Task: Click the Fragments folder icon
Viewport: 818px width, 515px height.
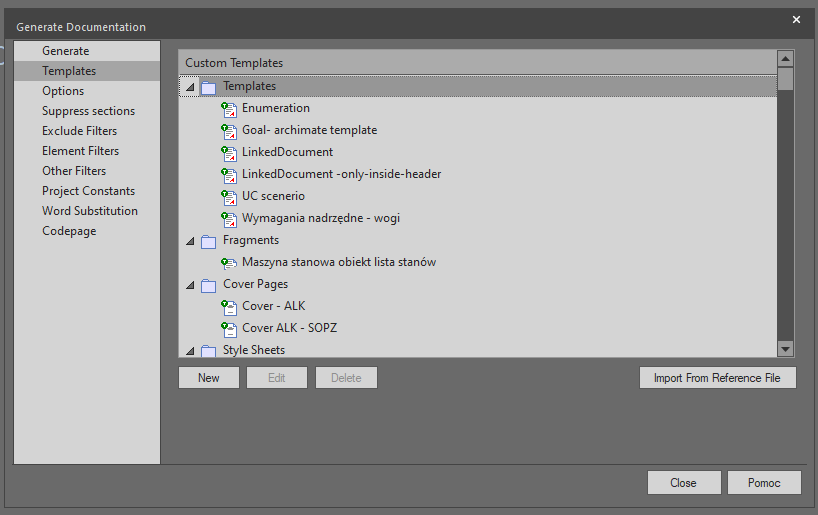Action: (209, 241)
